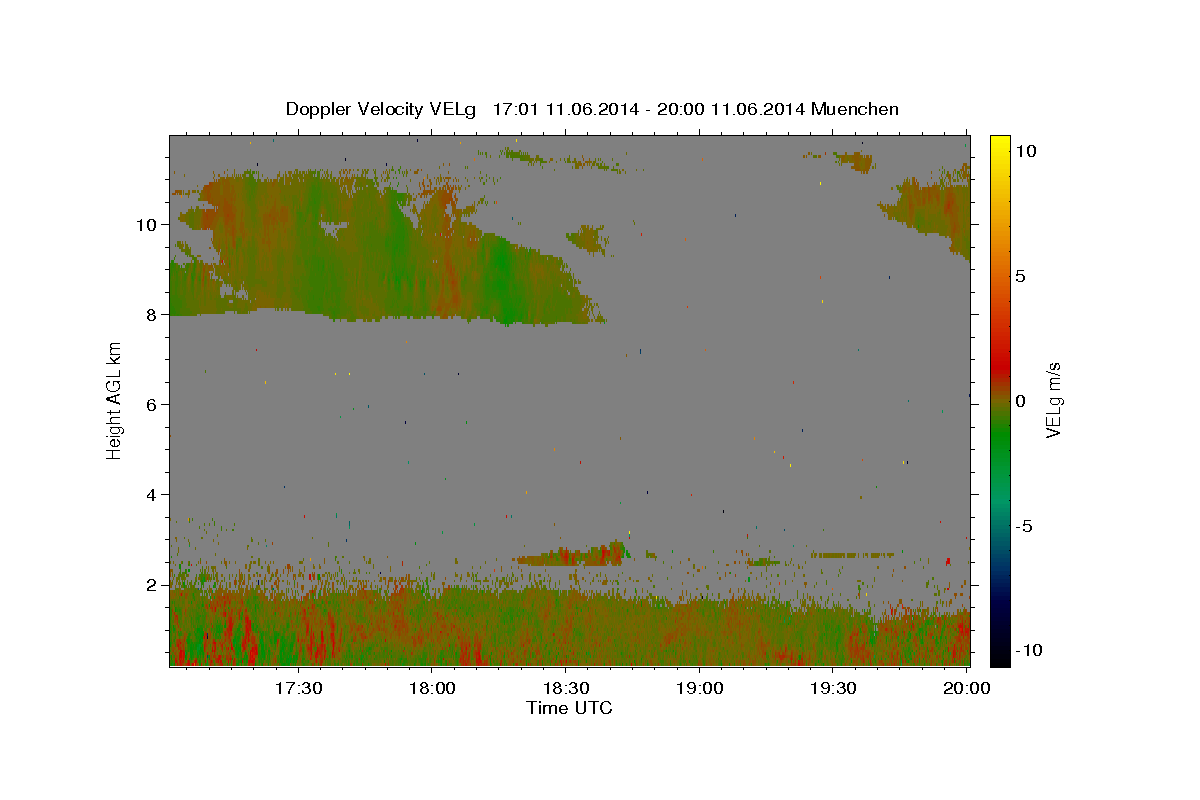Click the '18:30' time axis label

tap(565, 688)
